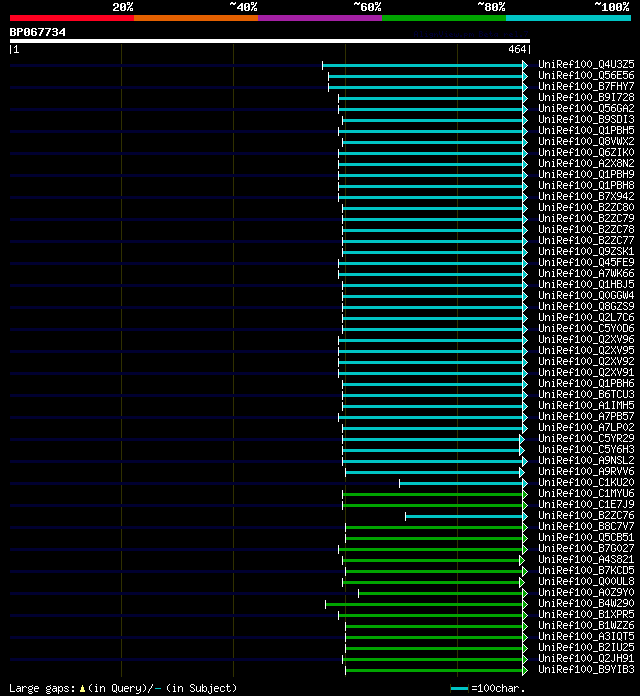Click the green alignment bar for UniRef100_C1MYU6
Image resolution: width=640 pixels, height=696 pixels.
(x=433, y=494)
